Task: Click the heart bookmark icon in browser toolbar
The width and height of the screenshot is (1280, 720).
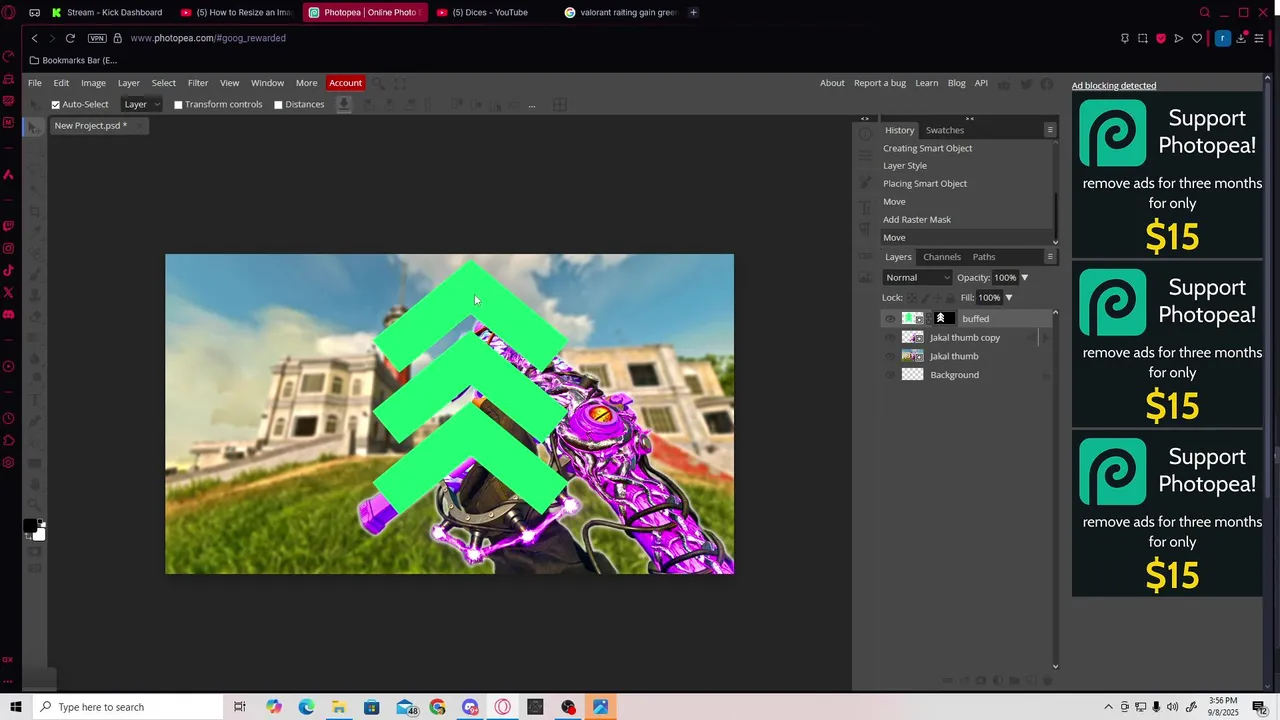Action: tap(1197, 38)
